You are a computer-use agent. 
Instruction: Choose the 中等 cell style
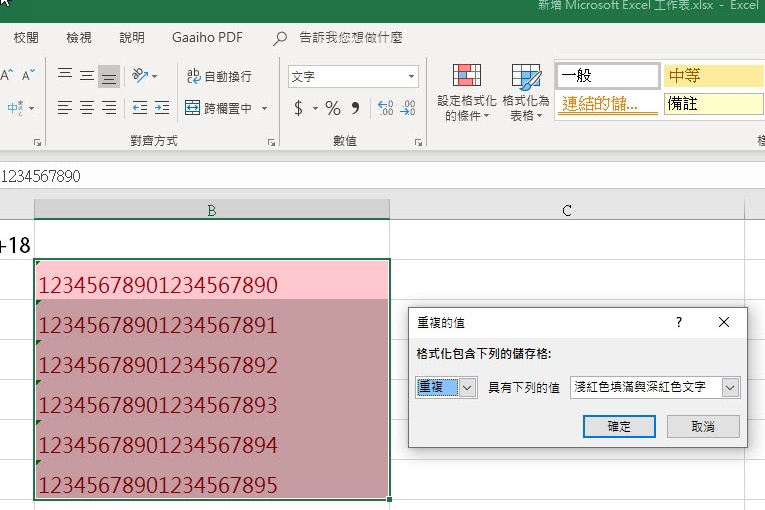point(713,76)
